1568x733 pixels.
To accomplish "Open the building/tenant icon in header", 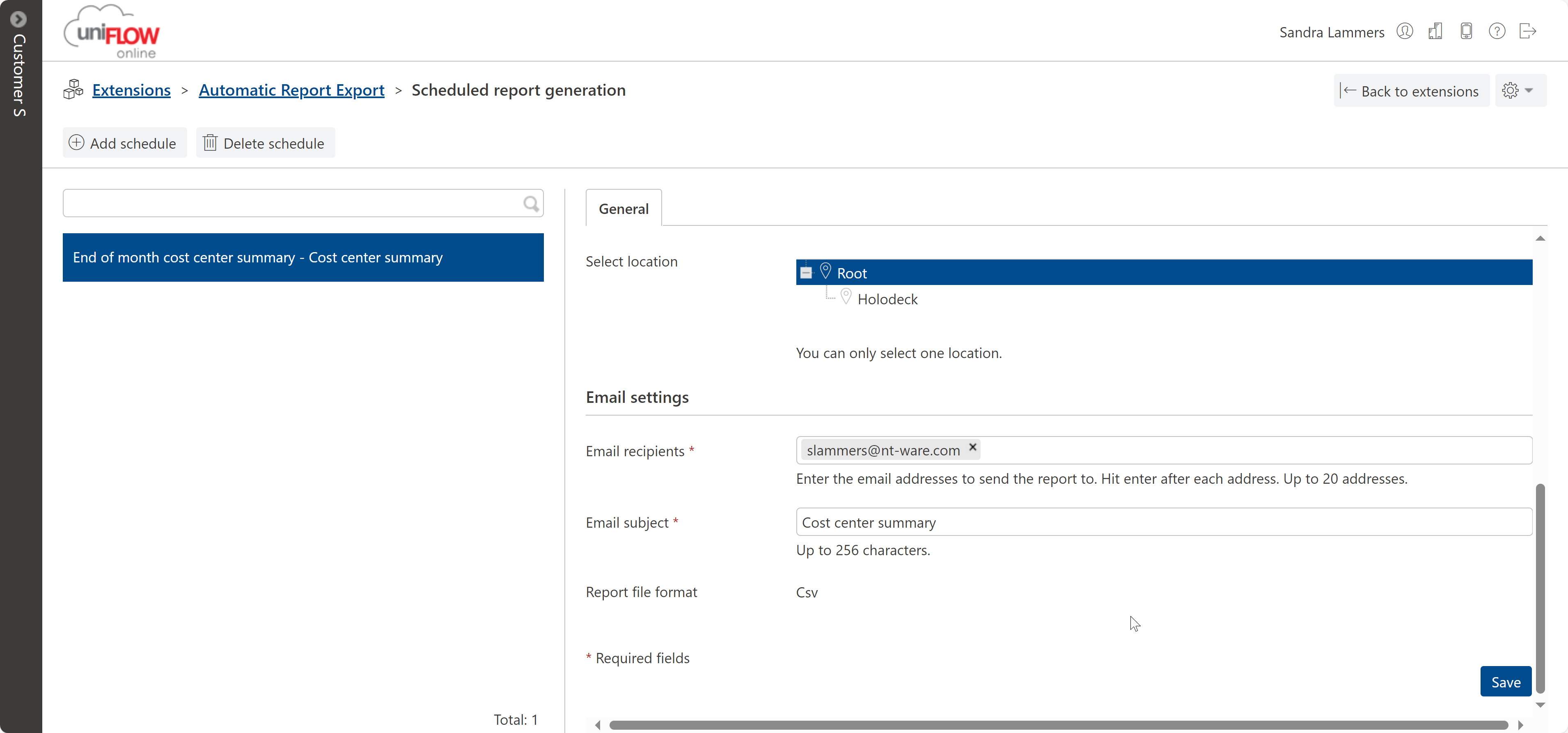I will [x=1435, y=31].
